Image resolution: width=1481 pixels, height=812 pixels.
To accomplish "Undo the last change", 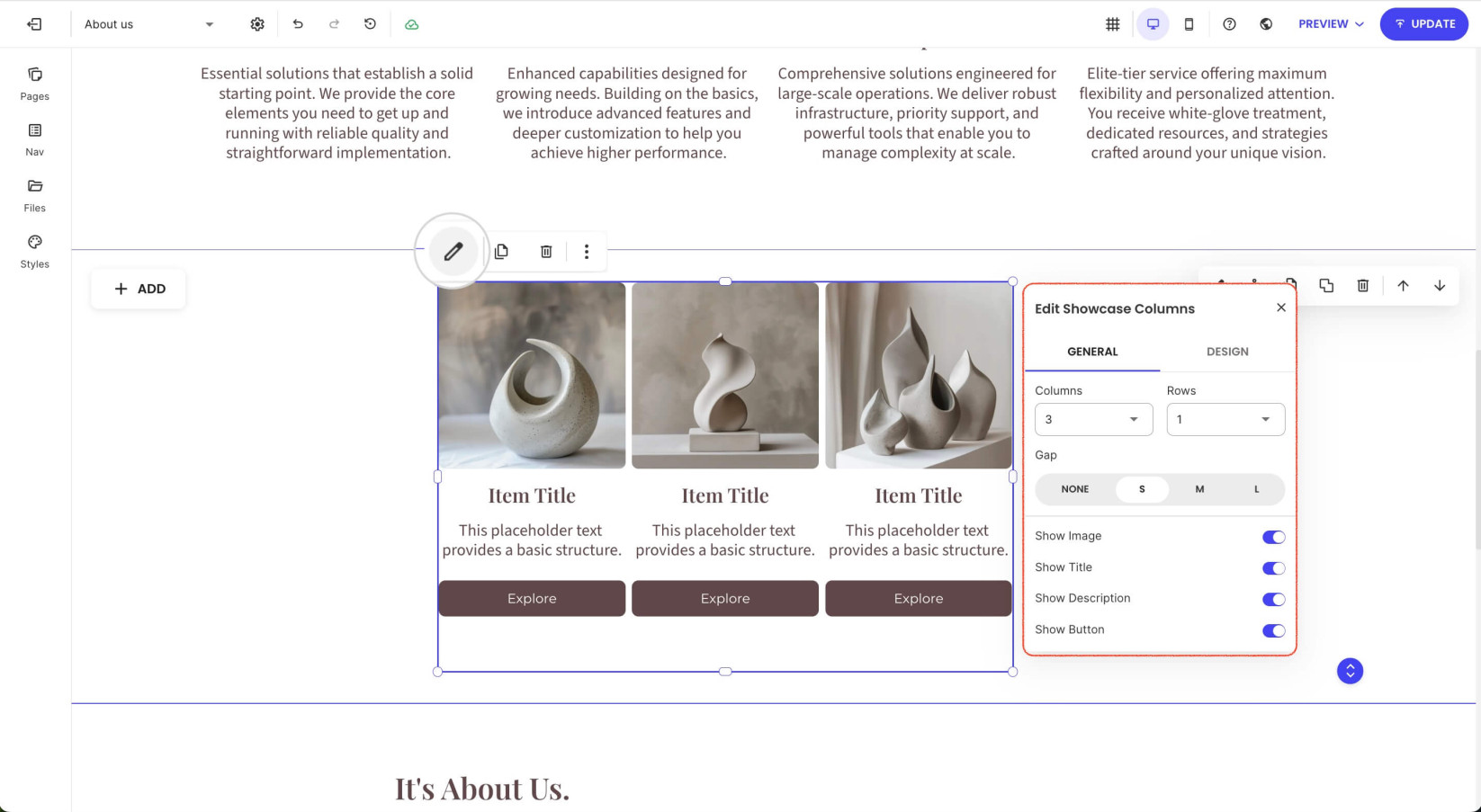I will coord(298,24).
